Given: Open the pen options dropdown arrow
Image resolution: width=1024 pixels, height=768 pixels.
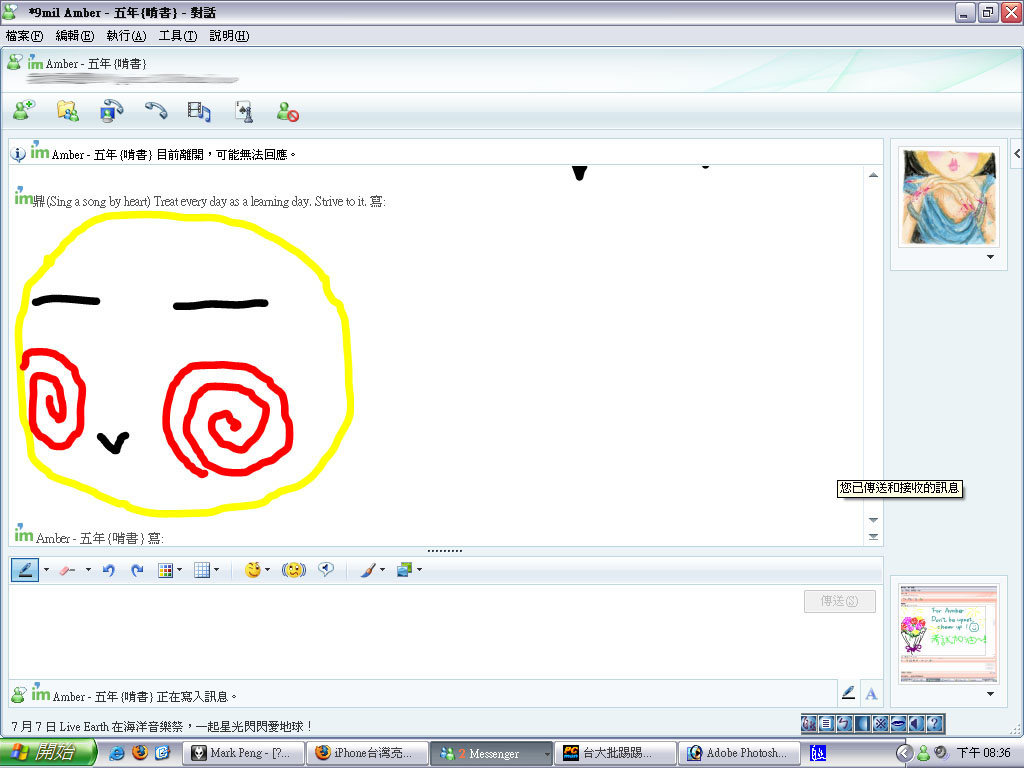Looking at the screenshot, I should (46, 570).
